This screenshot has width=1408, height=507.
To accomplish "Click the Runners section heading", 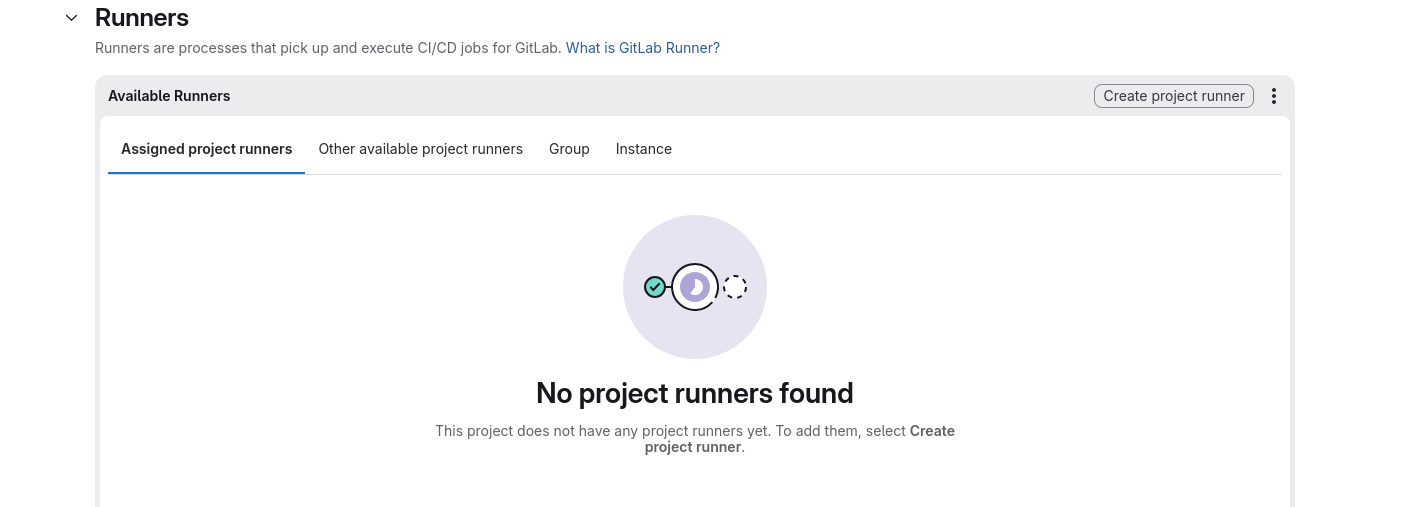I will pos(142,18).
